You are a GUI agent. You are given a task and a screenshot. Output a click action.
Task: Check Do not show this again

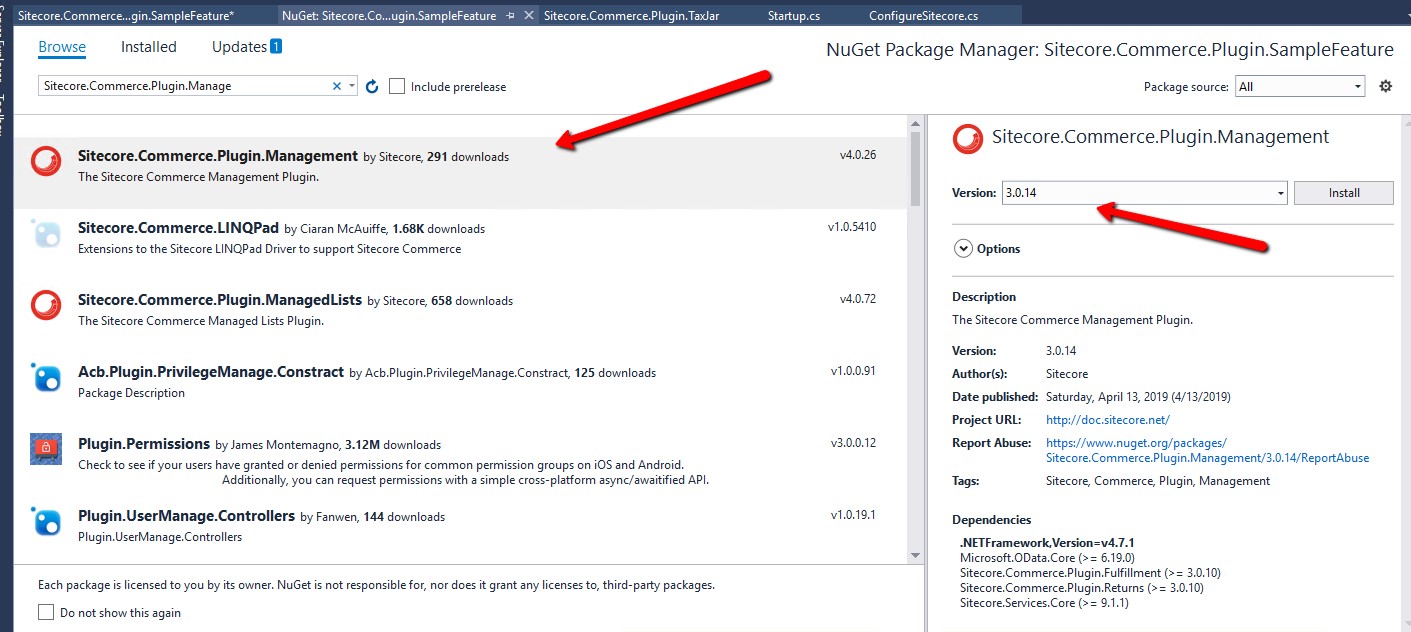45,612
